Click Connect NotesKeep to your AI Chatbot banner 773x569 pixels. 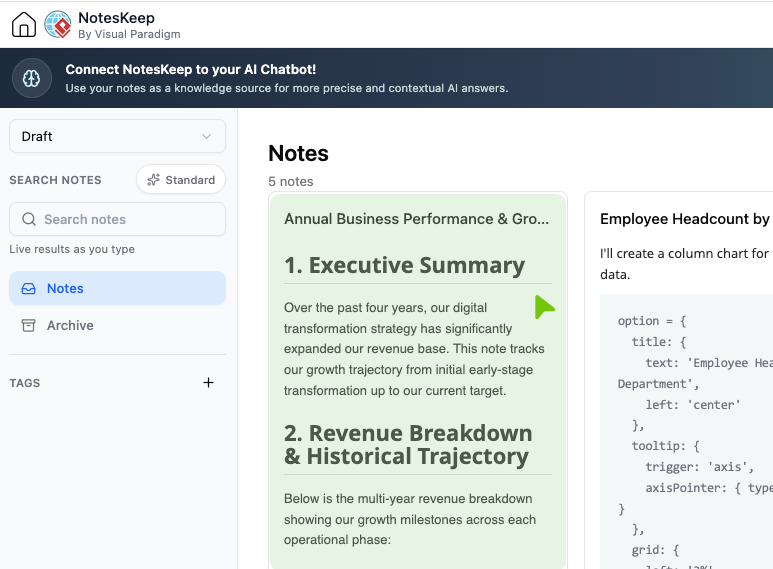386,78
